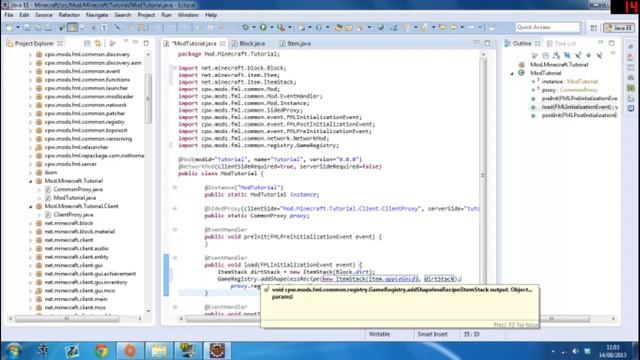Open File Explorer folder from taskbar
Screen dimensions: 640x360
(159, 351)
